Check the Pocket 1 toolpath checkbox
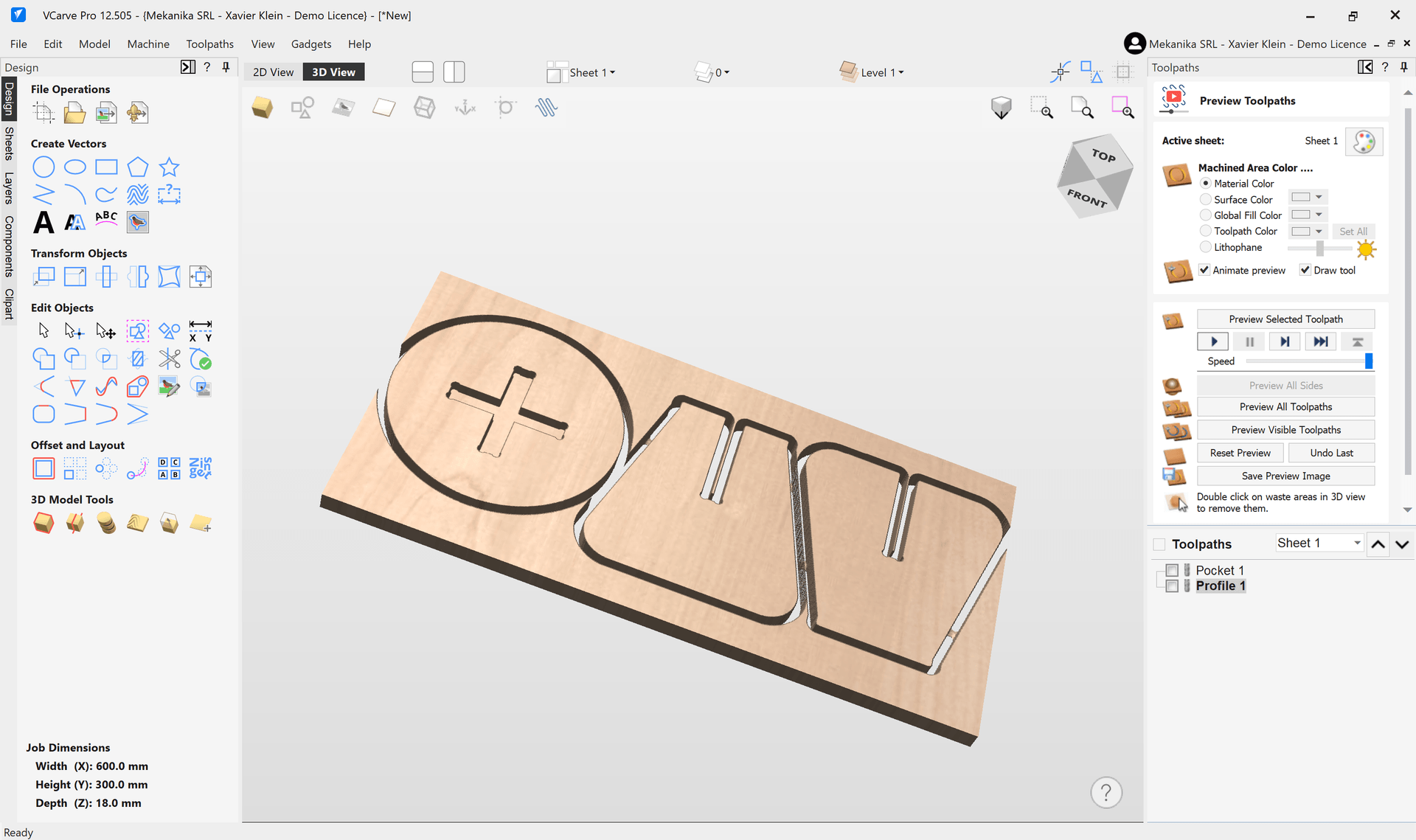The image size is (1416, 840). [1172, 570]
